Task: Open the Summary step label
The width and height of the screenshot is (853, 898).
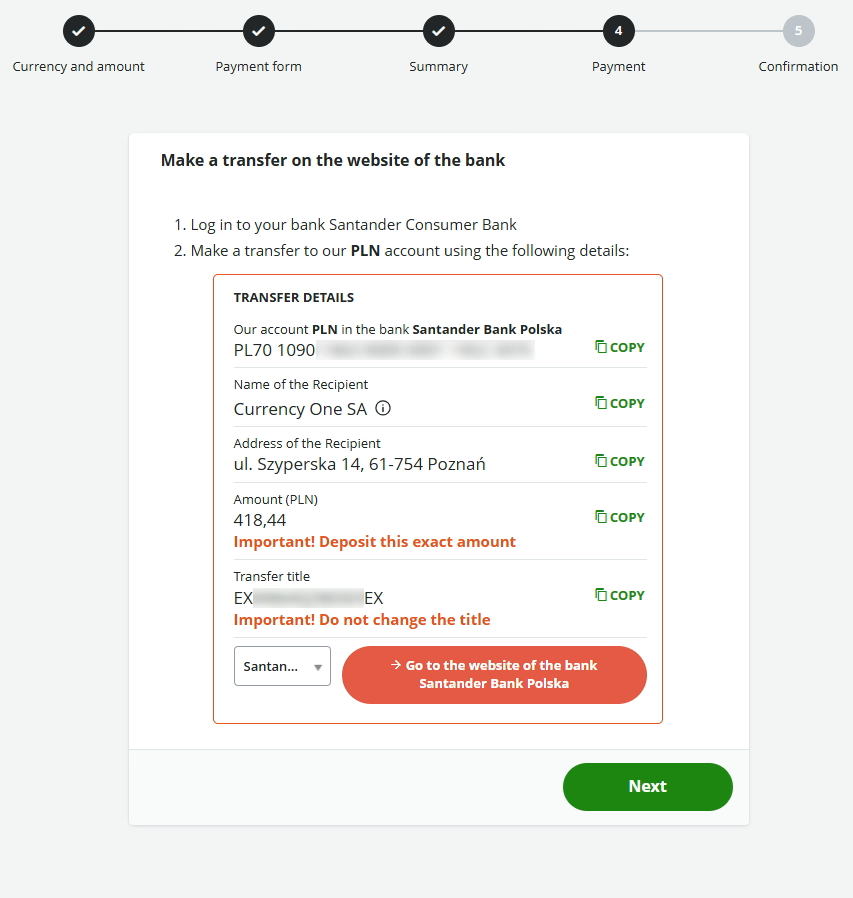Action: click(x=439, y=67)
